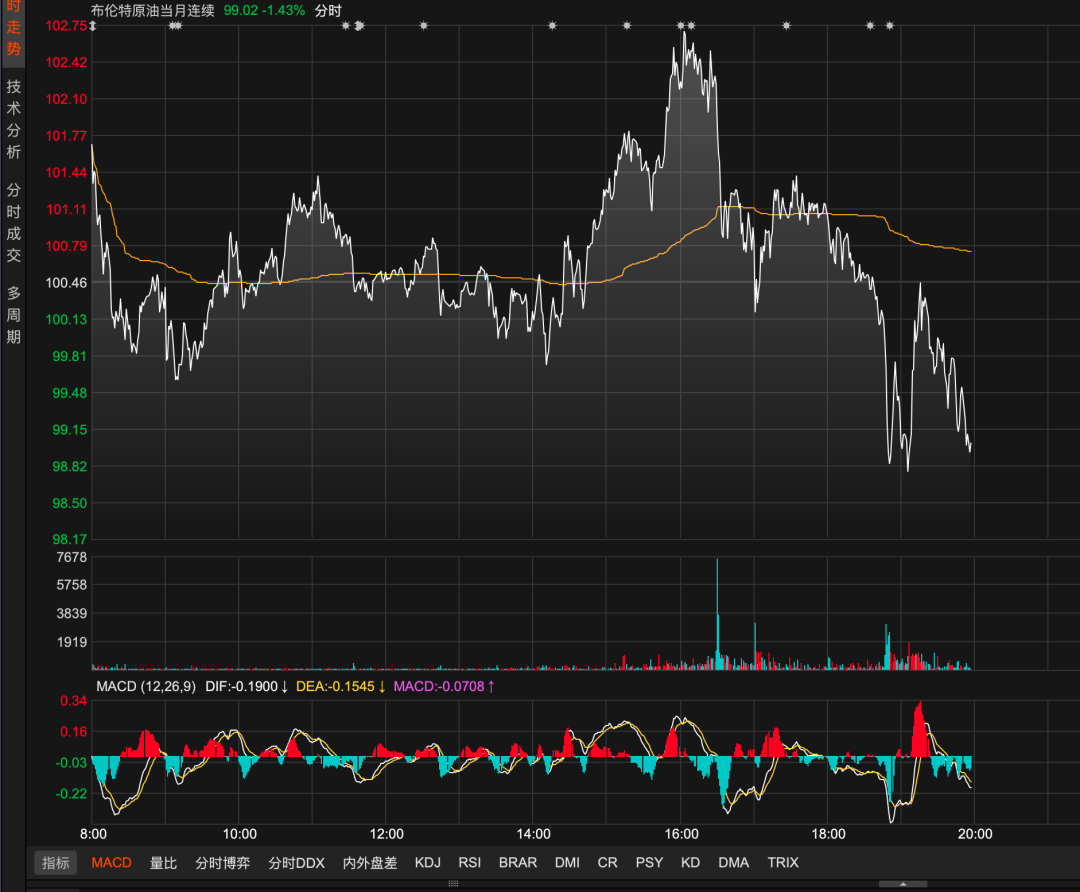1080x892 pixels.
Task: Switch indicator to KDJ
Action: pyautogui.click(x=427, y=862)
